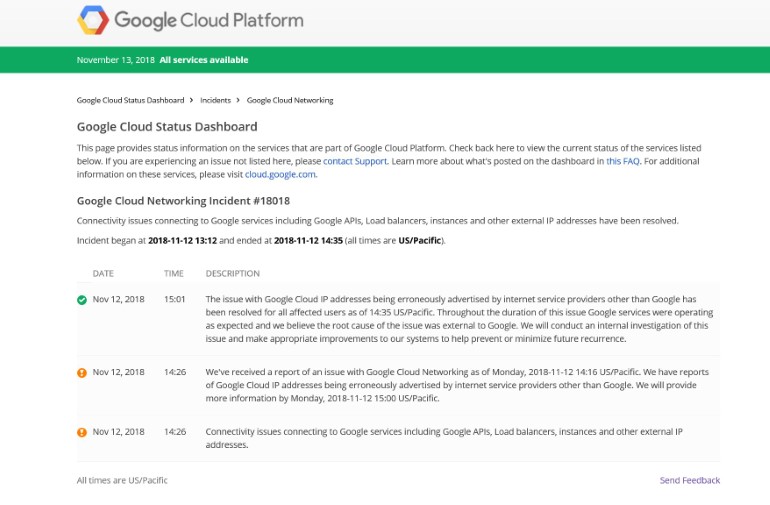Click the orange warning icon beside Connectivity issues entry
The image size is (770, 505).
82,432
